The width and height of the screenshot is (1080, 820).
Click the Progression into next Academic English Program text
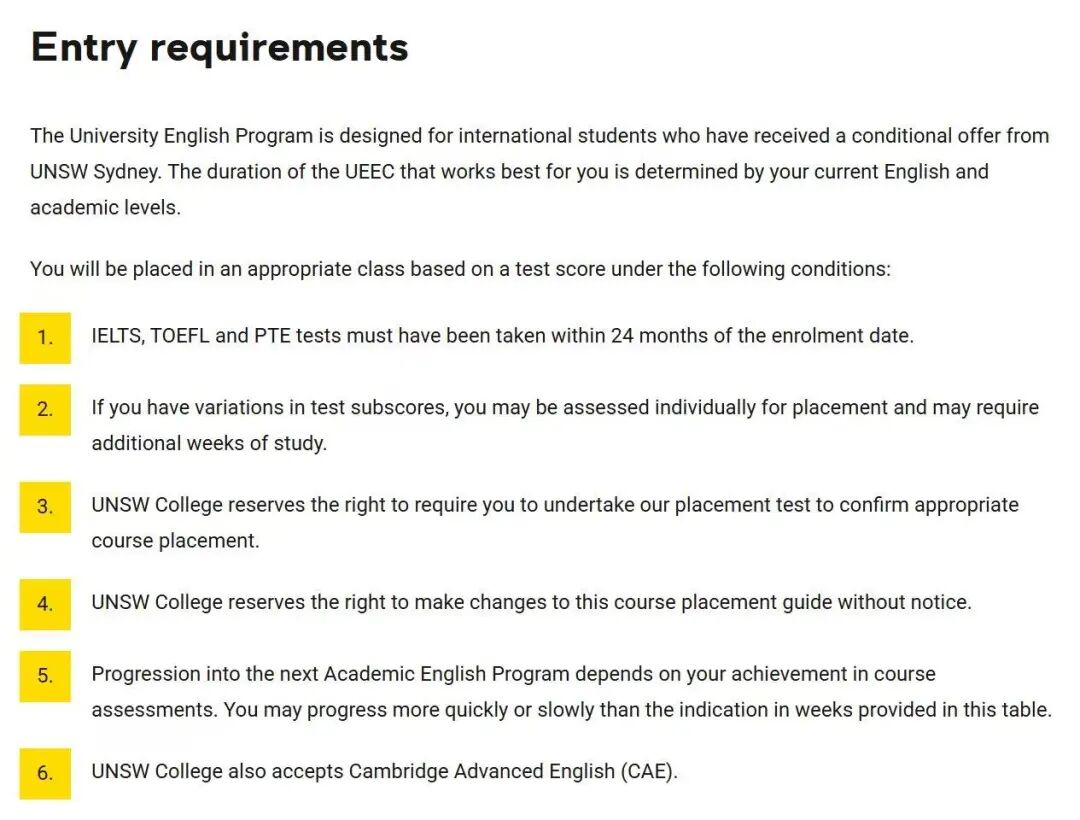click(513, 674)
